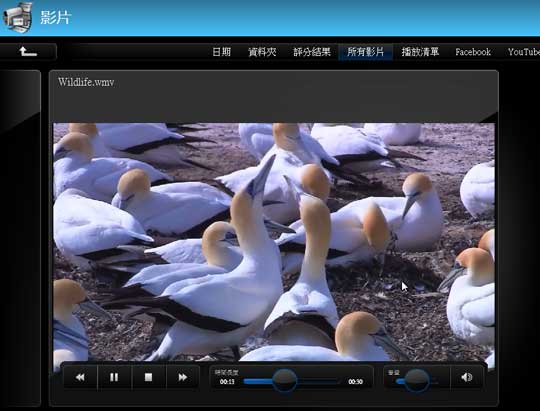Pause the Wildlife video
The image size is (540, 411).
pos(114,378)
